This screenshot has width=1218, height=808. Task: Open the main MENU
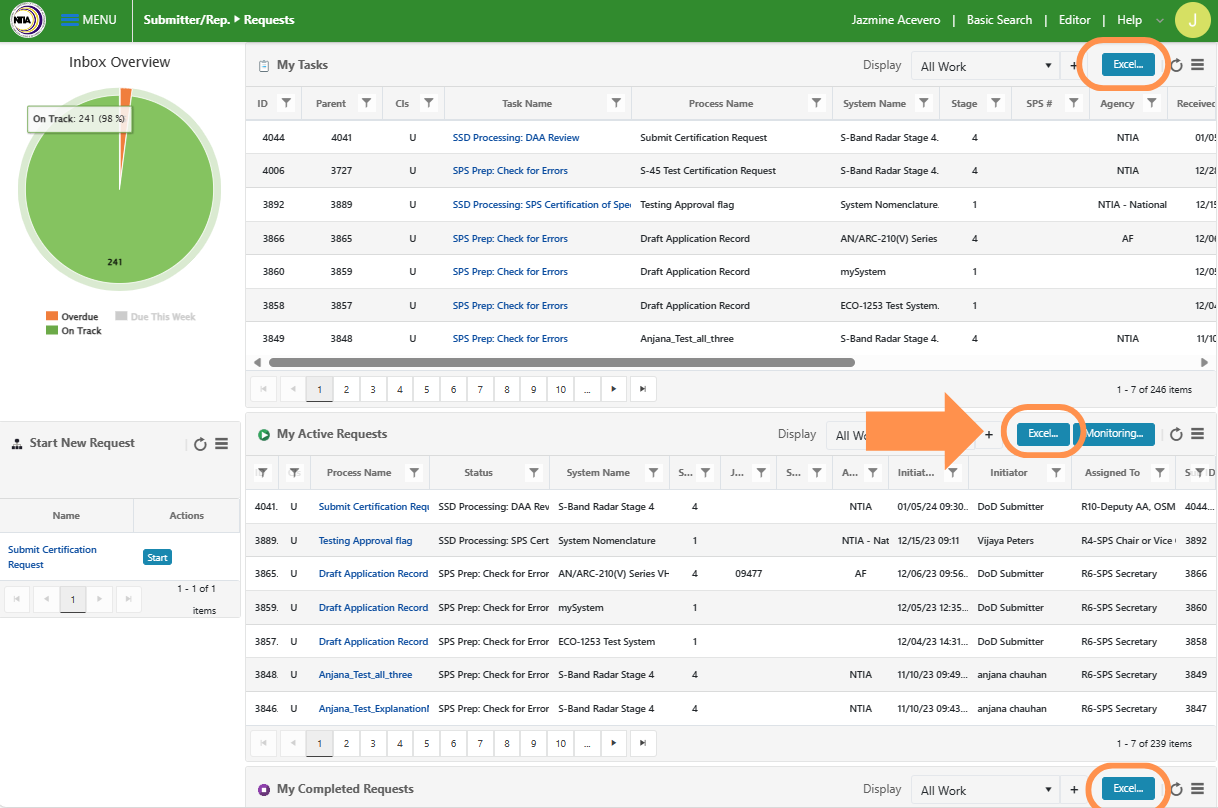(88, 20)
